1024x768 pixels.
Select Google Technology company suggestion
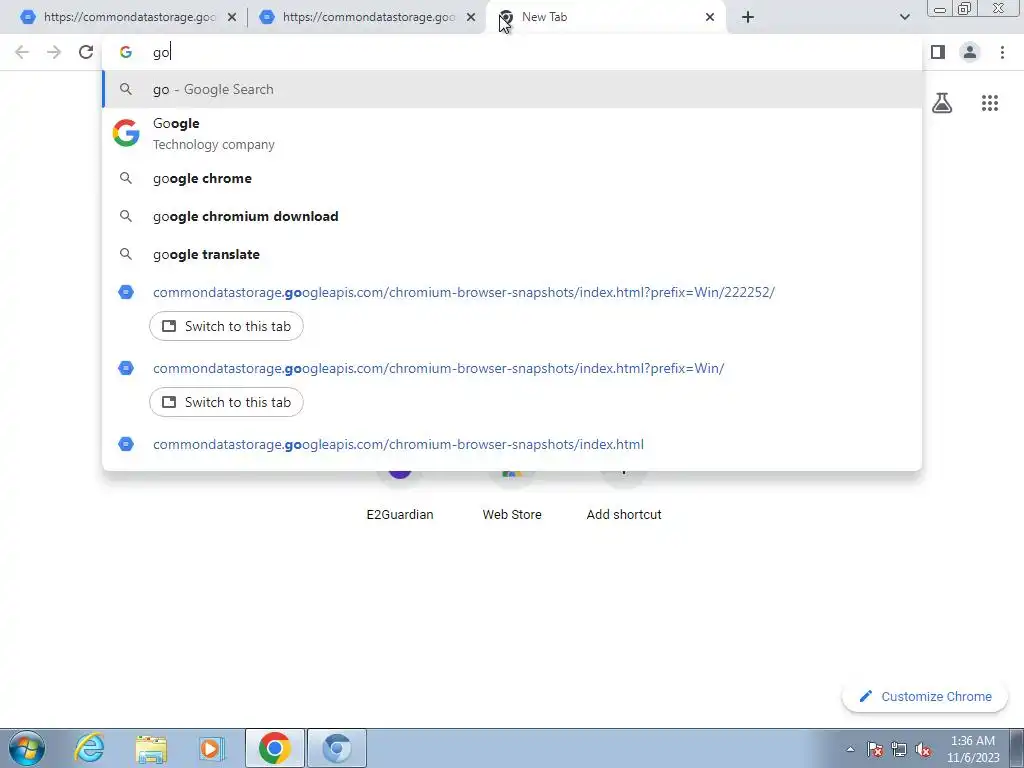(512, 133)
